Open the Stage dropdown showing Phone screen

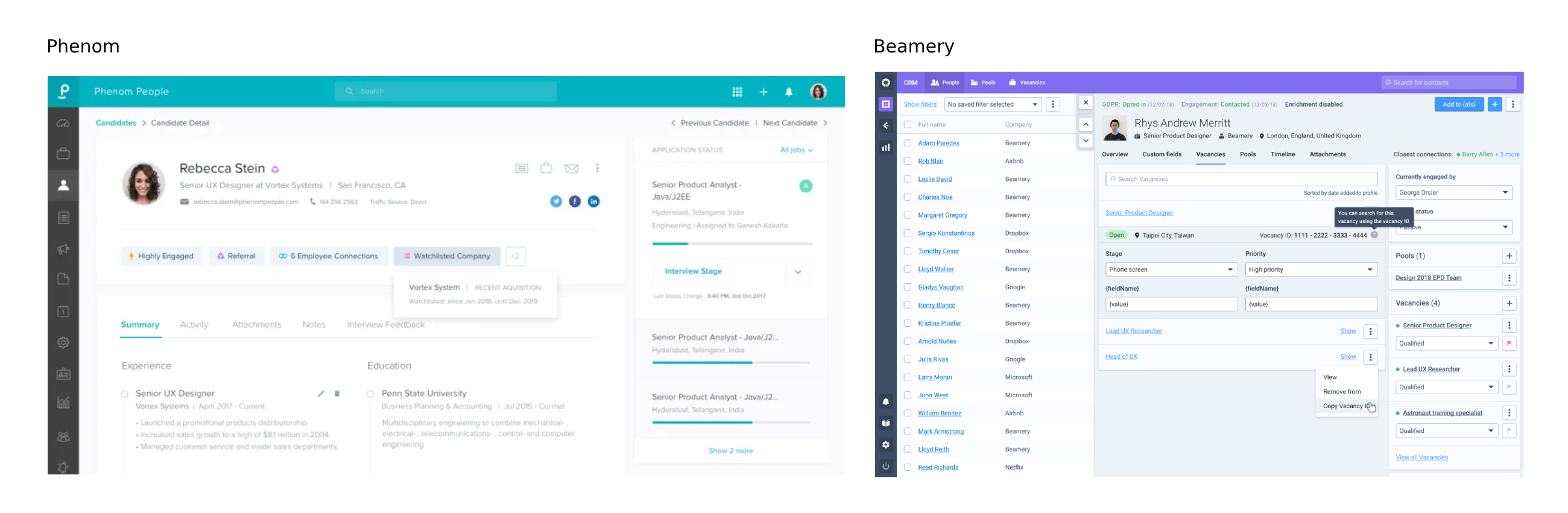pos(1171,269)
